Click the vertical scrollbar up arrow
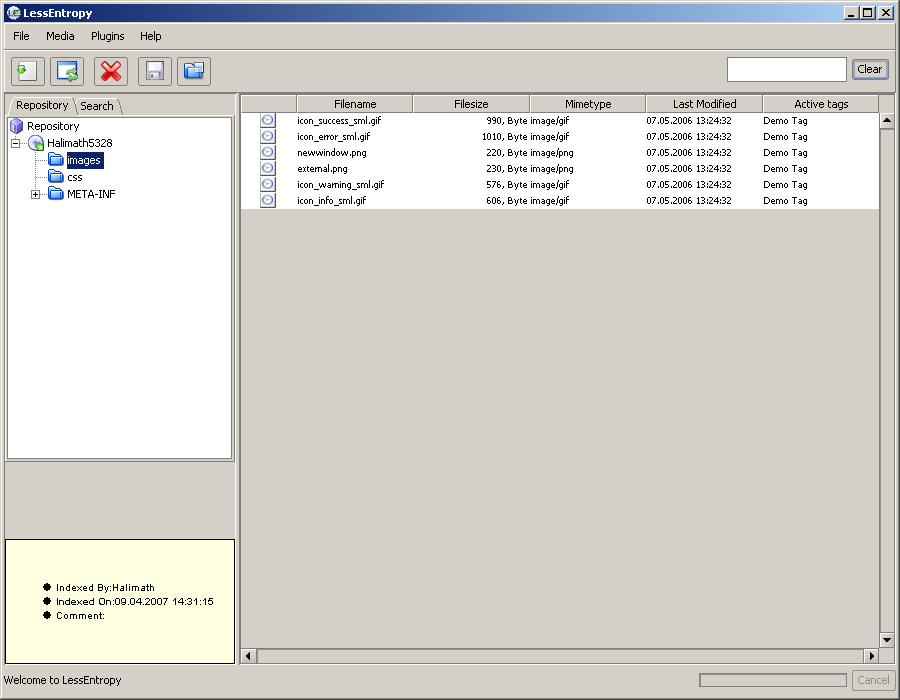Image resolution: width=900 pixels, height=700 pixels. 887,120
